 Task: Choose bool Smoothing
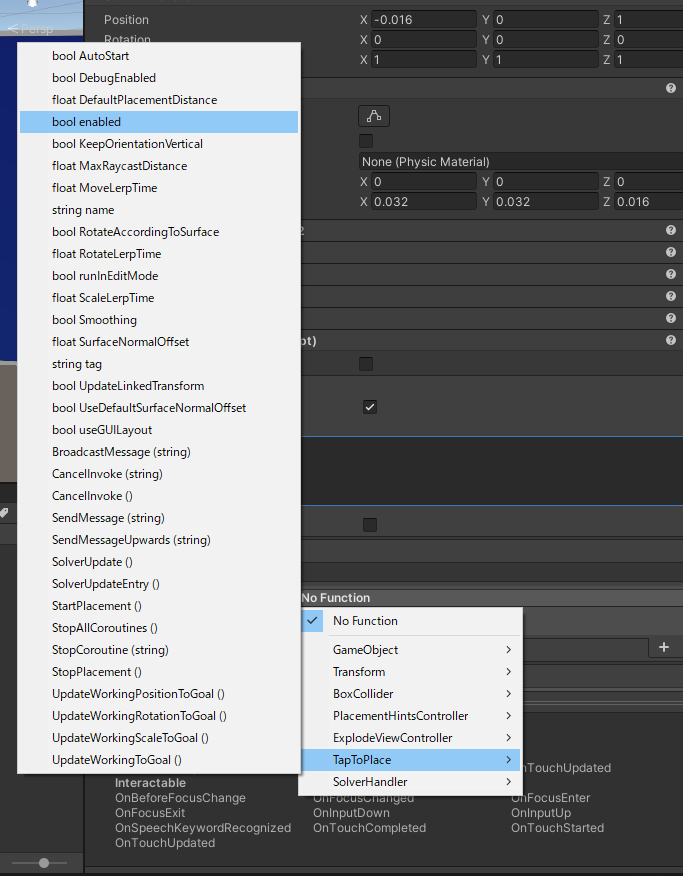click(159, 320)
